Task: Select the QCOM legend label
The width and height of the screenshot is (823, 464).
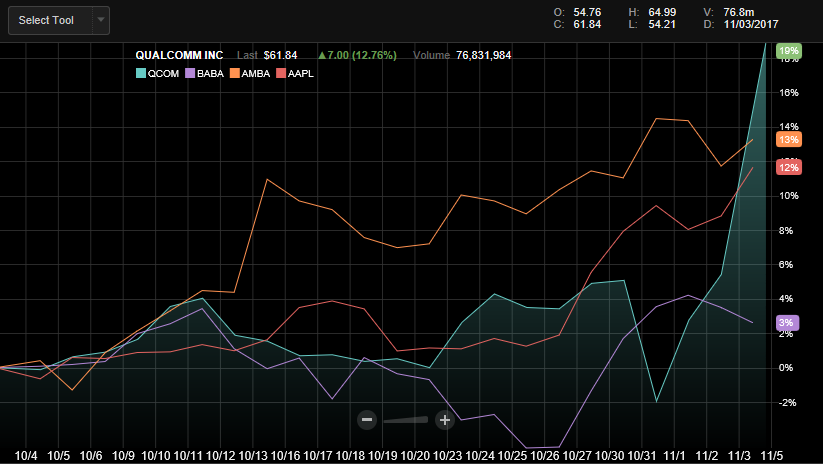Action: [163, 73]
